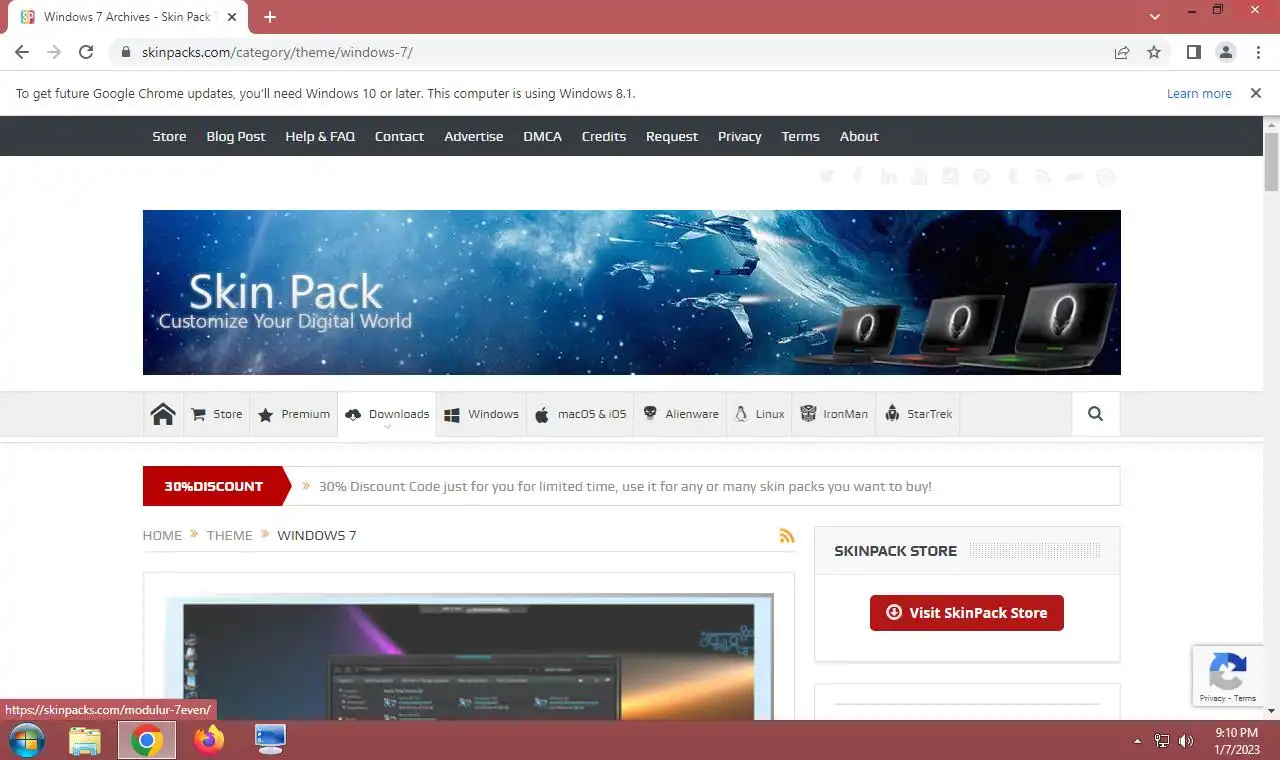View site information lock icon
The height and width of the screenshot is (760, 1280).
coord(126,52)
